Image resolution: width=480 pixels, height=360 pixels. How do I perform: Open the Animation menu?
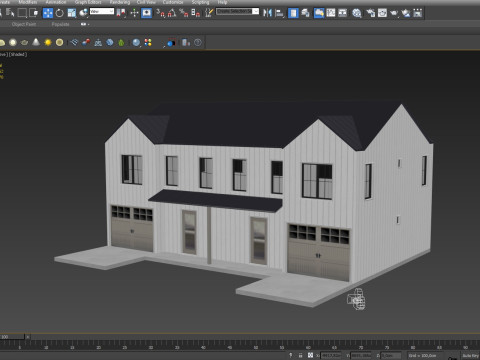point(56,2)
